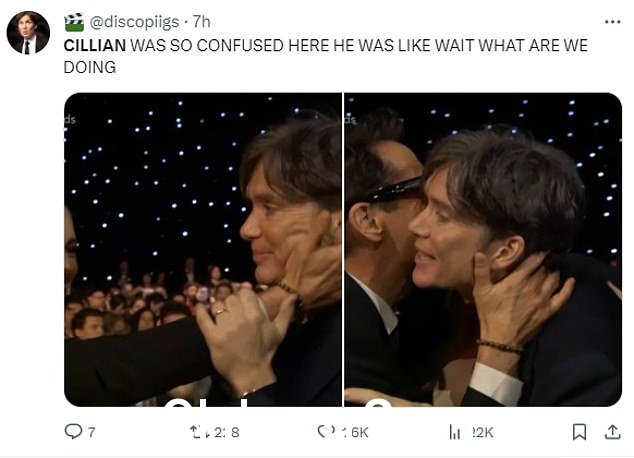Viewport: 634px width, 458px height.
Task: Open the @discopiigs profile avatar
Action: (28, 32)
